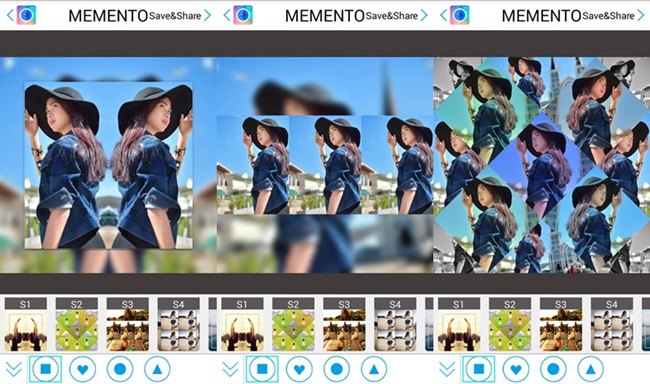This screenshot has height=384, width=650.
Task: Select the triple repeated girl strip preview
Action: [x=325, y=165]
